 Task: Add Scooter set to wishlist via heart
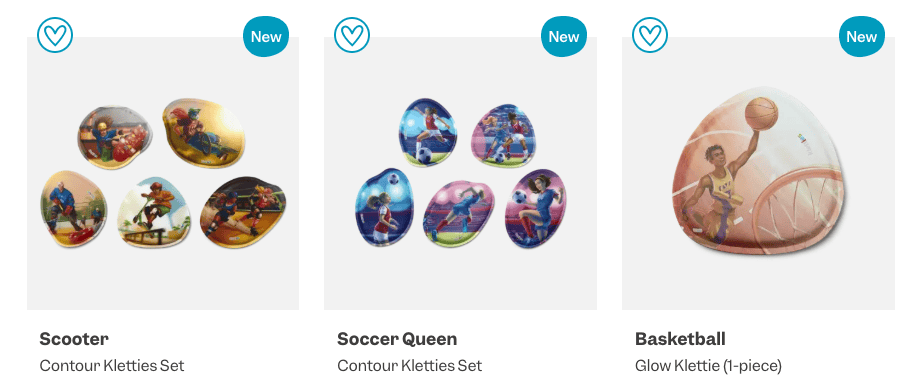55,35
